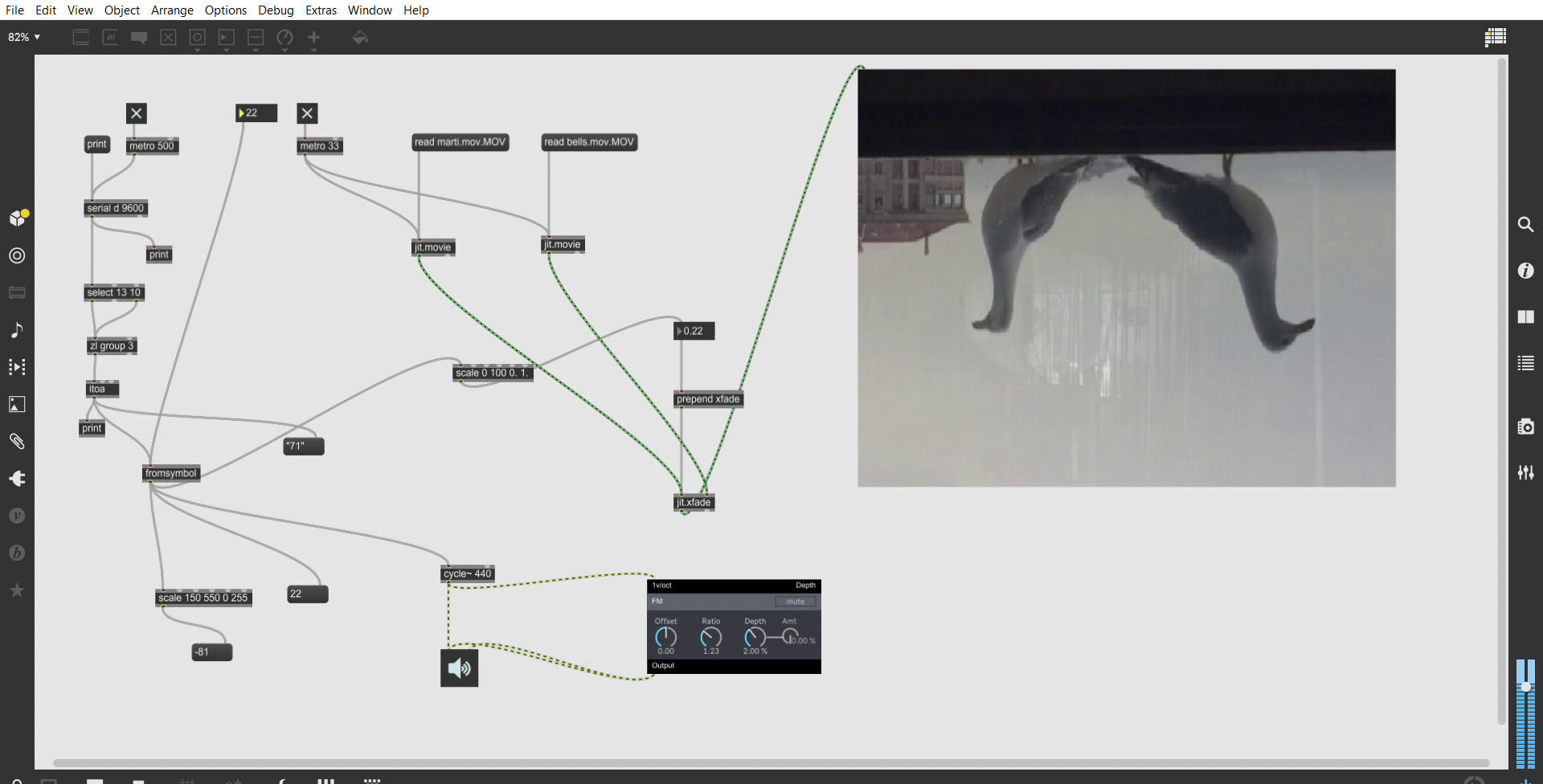Viewport: 1543px width, 784px height.
Task: Click the read marti.mov.MOV message
Action: (x=460, y=142)
